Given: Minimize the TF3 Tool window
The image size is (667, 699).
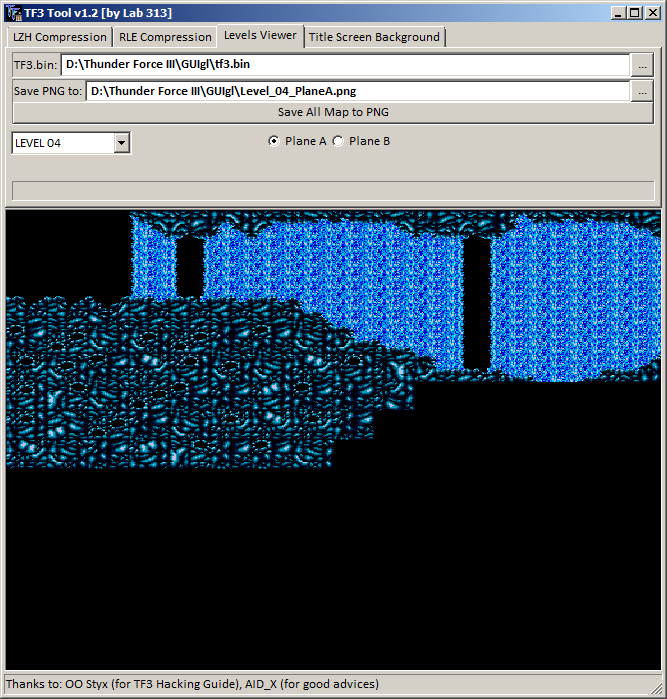Looking at the screenshot, I should (x=618, y=12).
